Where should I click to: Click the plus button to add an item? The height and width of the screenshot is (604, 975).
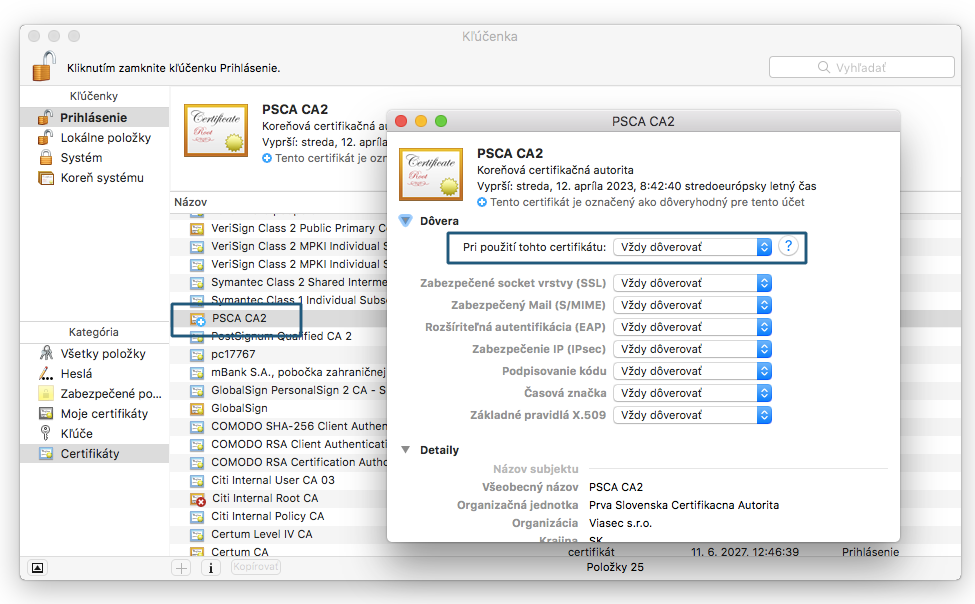click(x=182, y=567)
